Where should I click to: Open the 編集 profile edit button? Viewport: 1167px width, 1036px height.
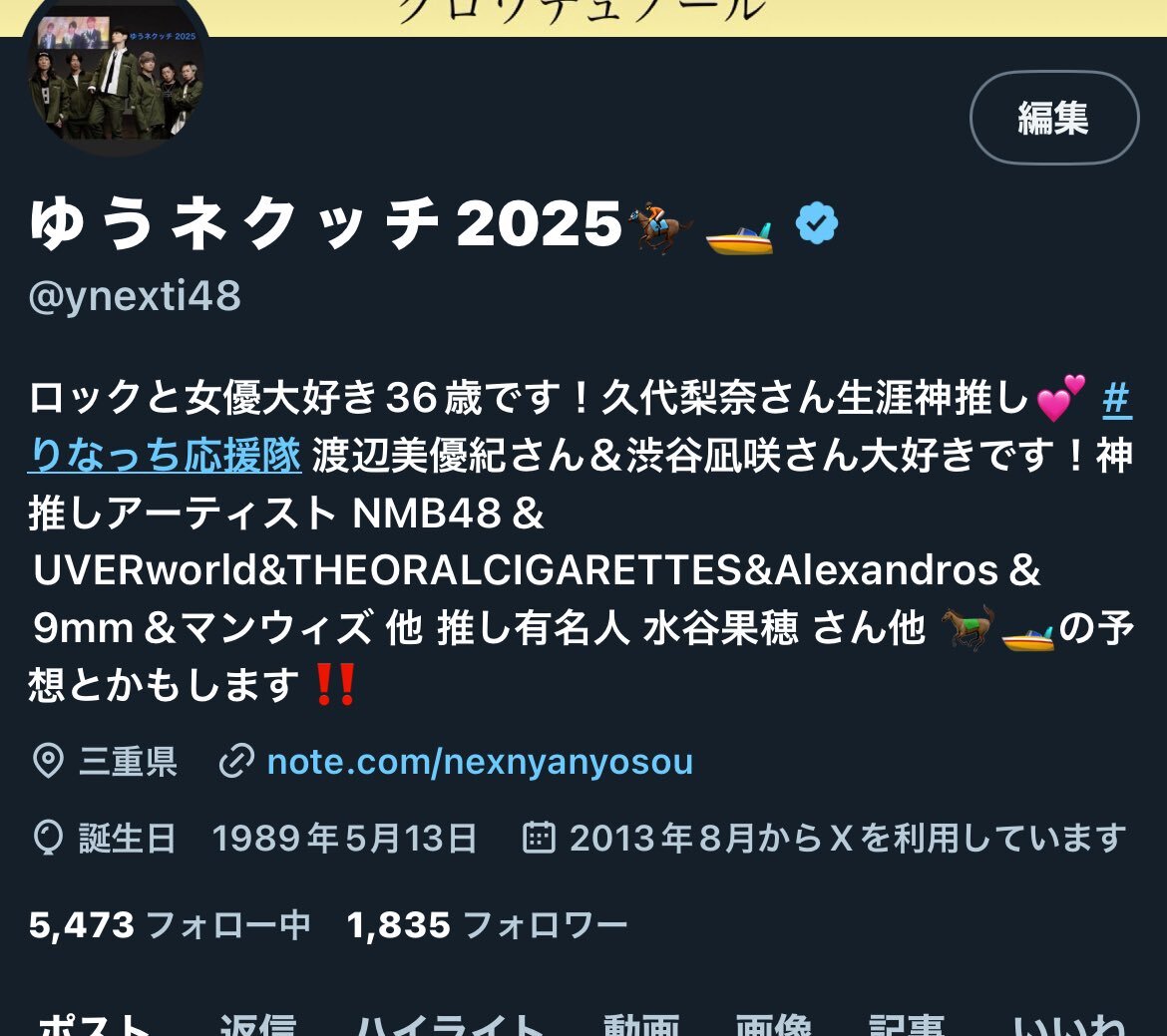(x=1054, y=118)
